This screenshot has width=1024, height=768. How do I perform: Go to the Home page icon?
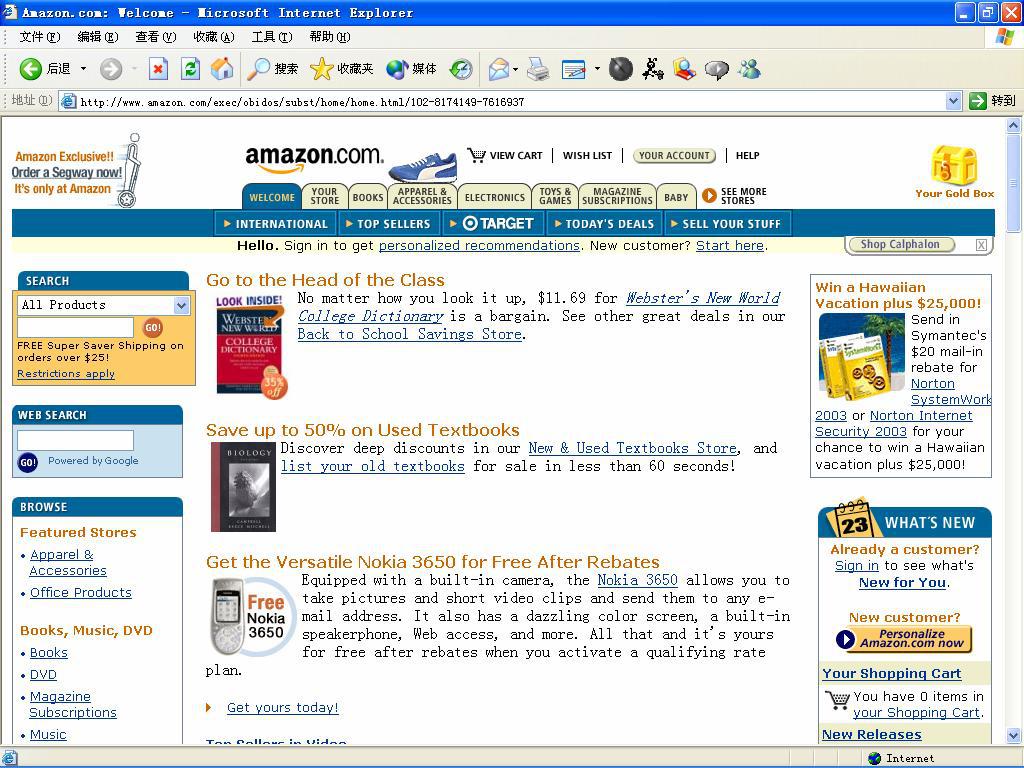pyautogui.click(x=222, y=69)
